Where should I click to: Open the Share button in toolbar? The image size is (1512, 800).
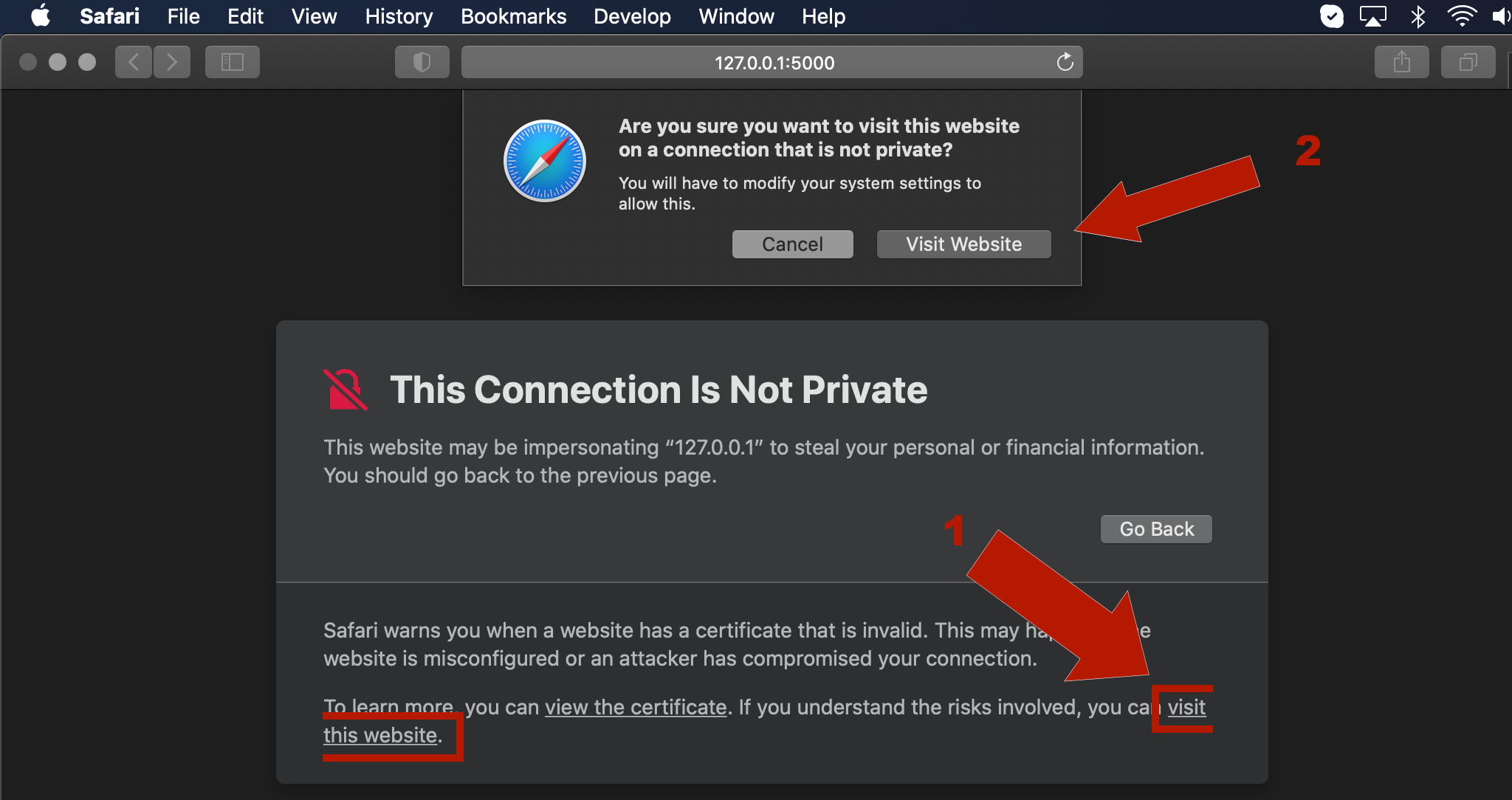[x=1401, y=62]
